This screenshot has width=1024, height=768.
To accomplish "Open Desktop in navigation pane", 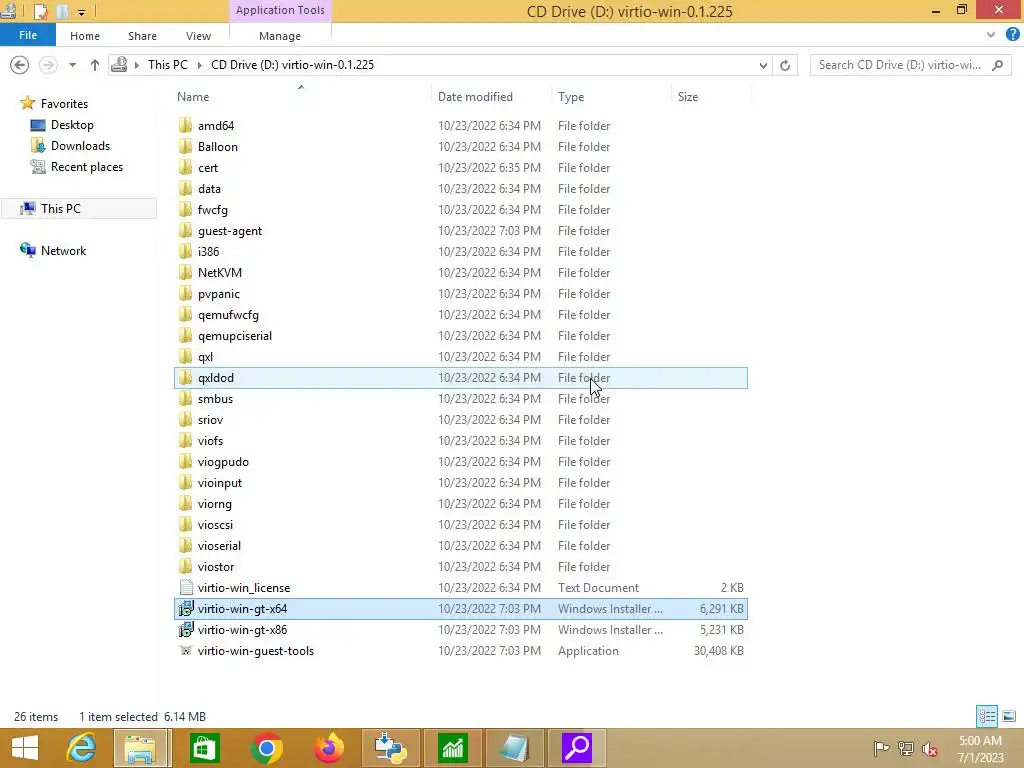I will (72, 125).
